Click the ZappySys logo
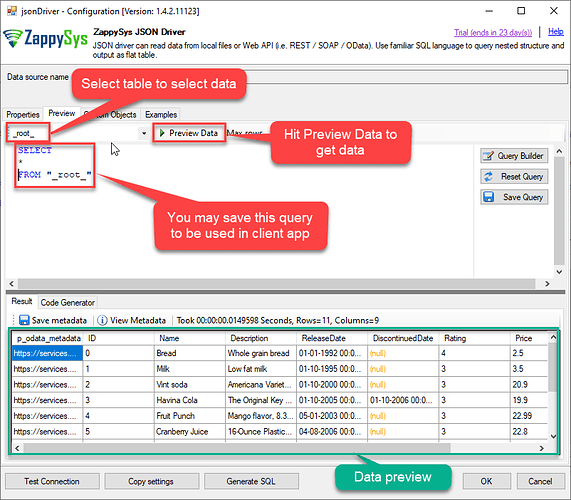571x500 pixels. click(46, 39)
